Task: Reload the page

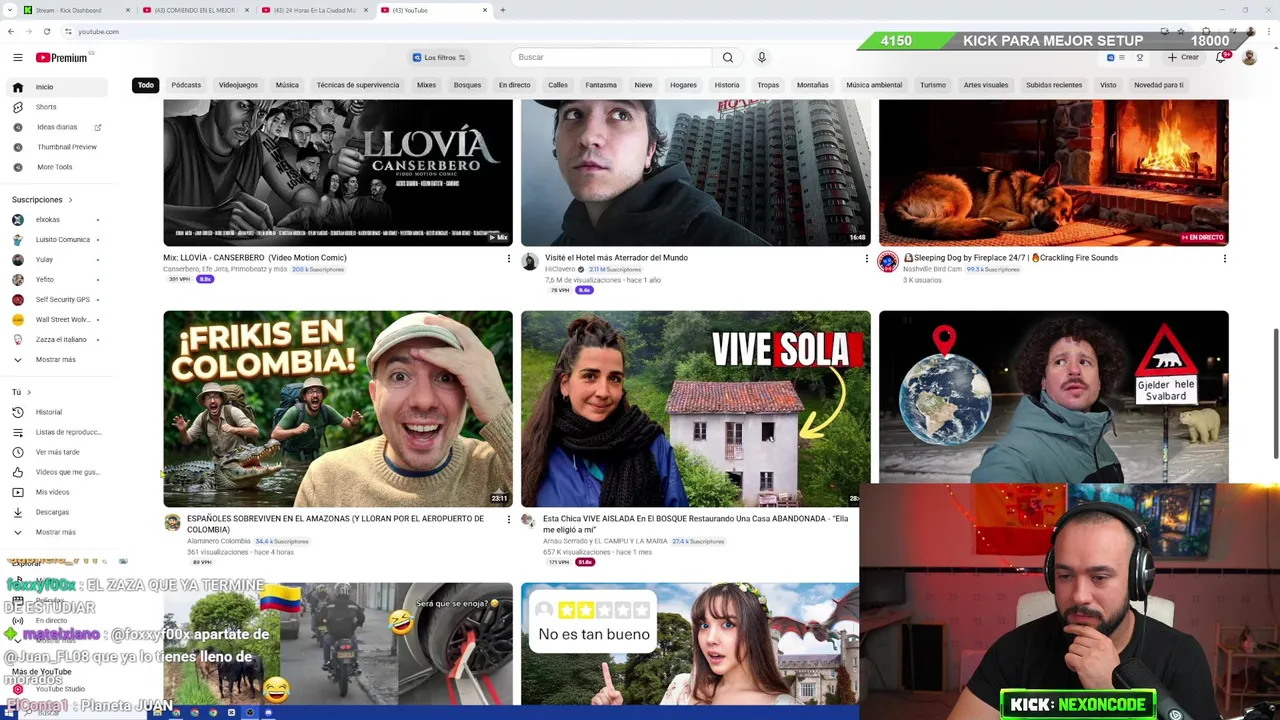Action: (46, 31)
